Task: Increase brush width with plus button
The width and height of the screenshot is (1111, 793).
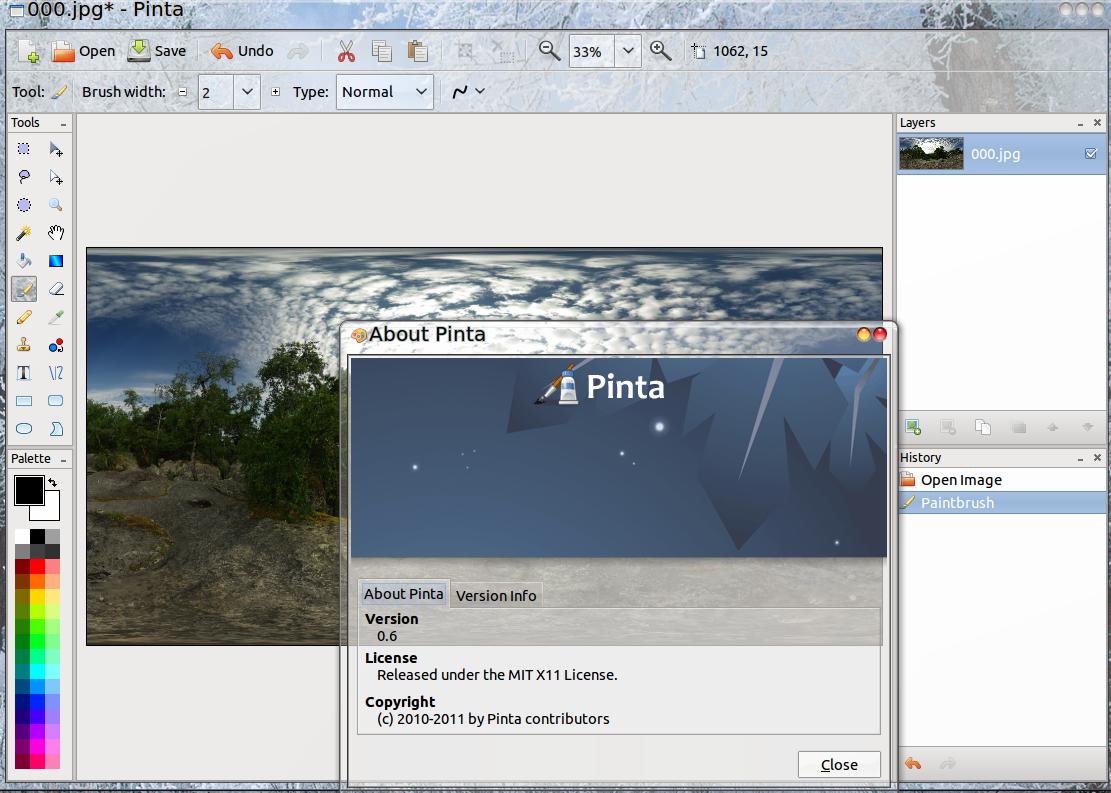Action: click(276, 91)
